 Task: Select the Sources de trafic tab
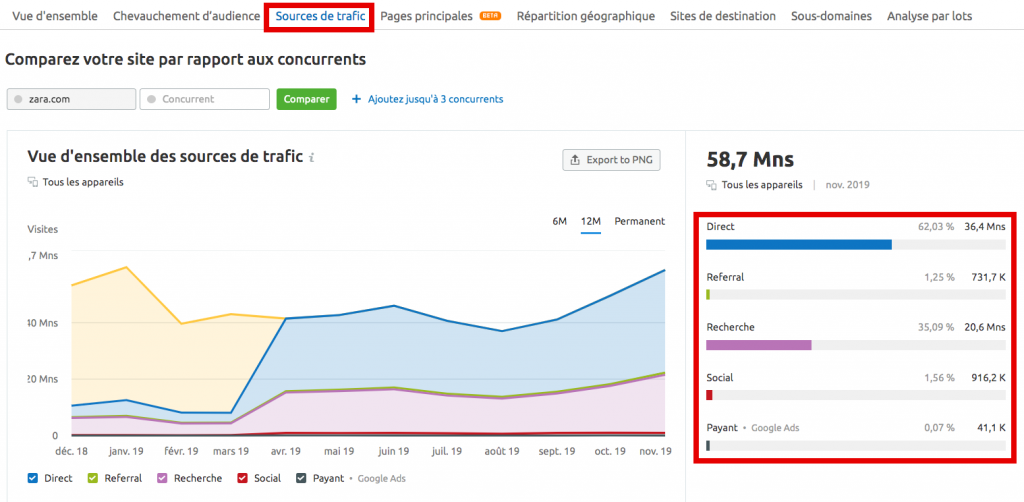click(320, 16)
